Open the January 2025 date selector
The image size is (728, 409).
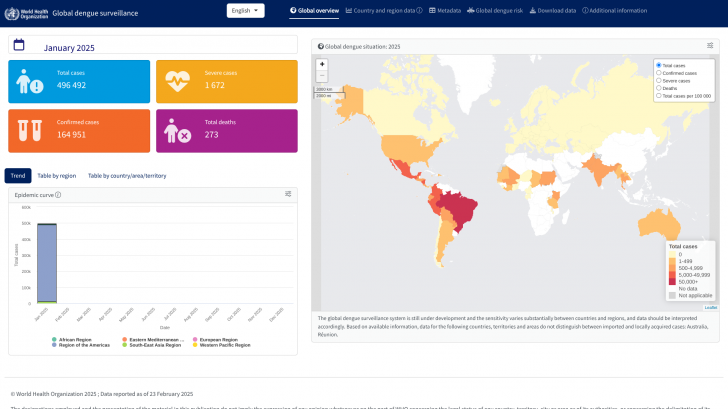point(153,45)
